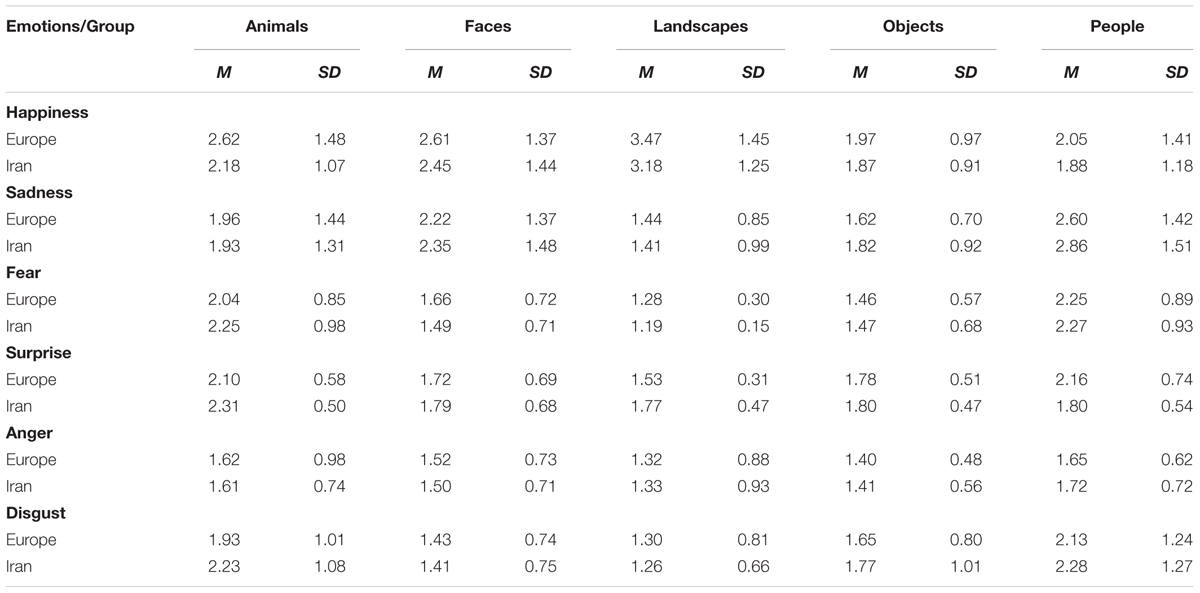Screen dimensions: 1200x593
Task: Click Landscapes Fear Iran SD 0.15
Action: (x=754, y=326)
